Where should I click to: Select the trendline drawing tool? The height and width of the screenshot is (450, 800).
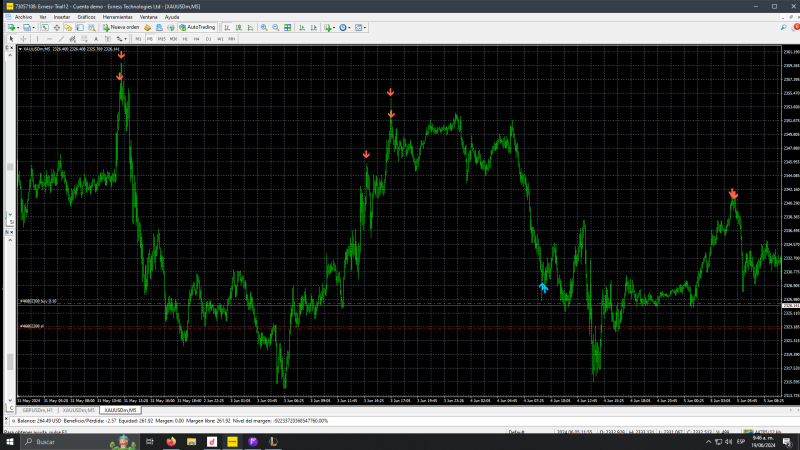(61, 39)
